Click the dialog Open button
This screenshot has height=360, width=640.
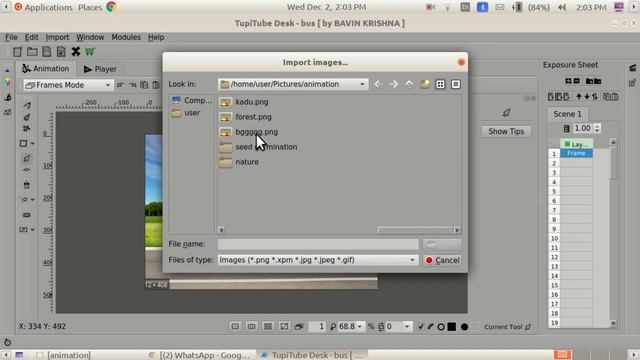(x=442, y=244)
